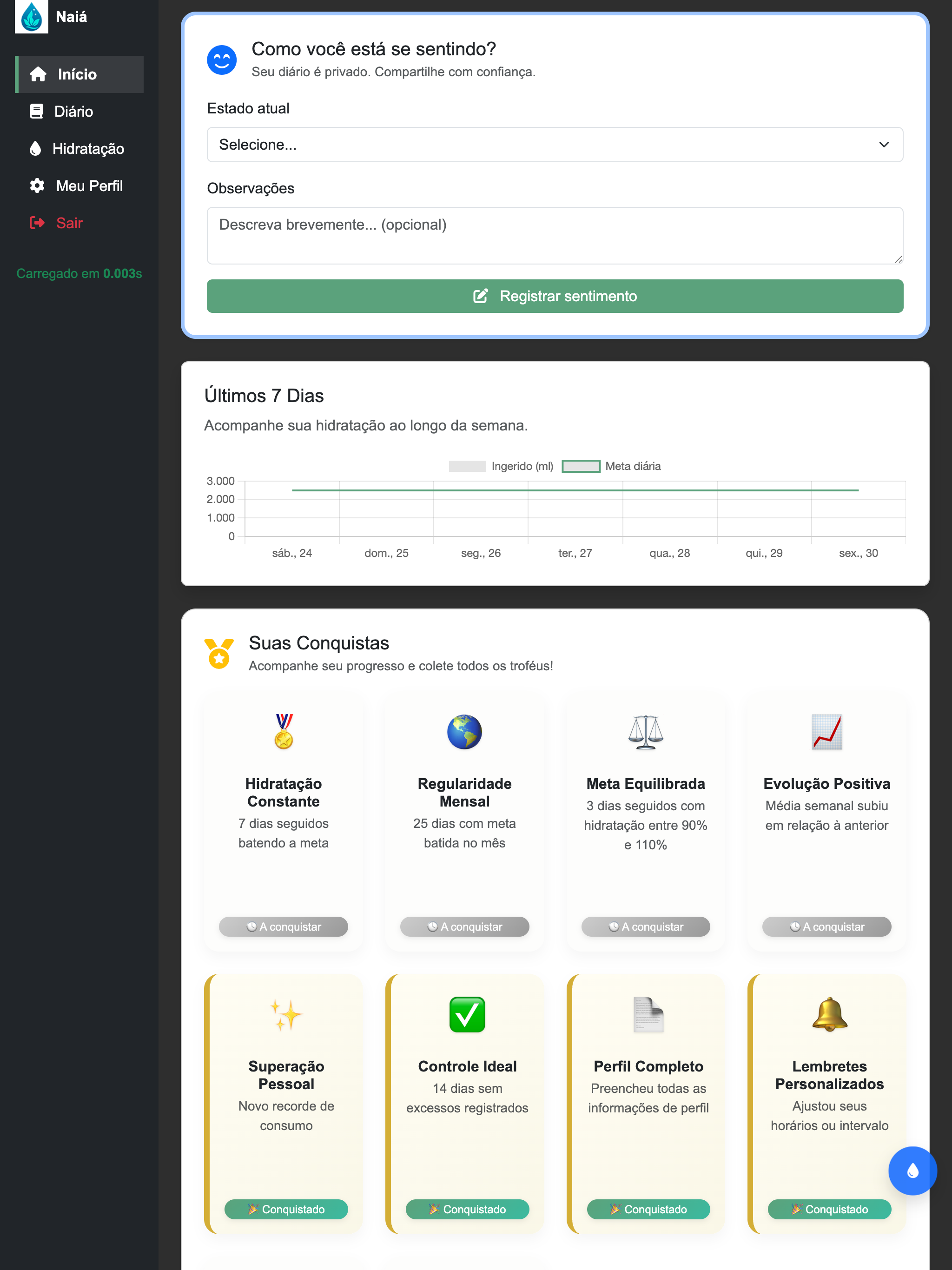Click the bell icon of Lembretes Personalizados

(x=830, y=1014)
